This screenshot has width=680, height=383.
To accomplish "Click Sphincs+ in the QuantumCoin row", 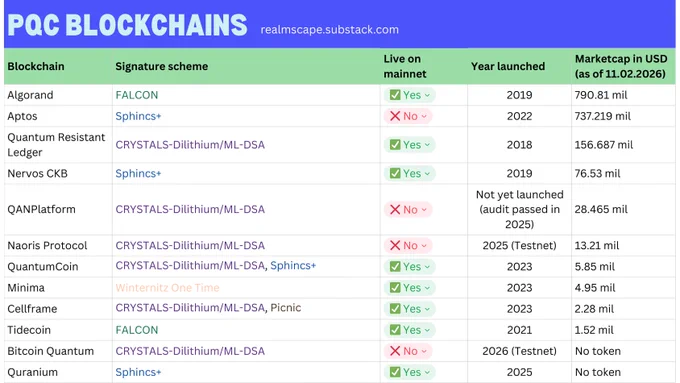I will (293, 265).
